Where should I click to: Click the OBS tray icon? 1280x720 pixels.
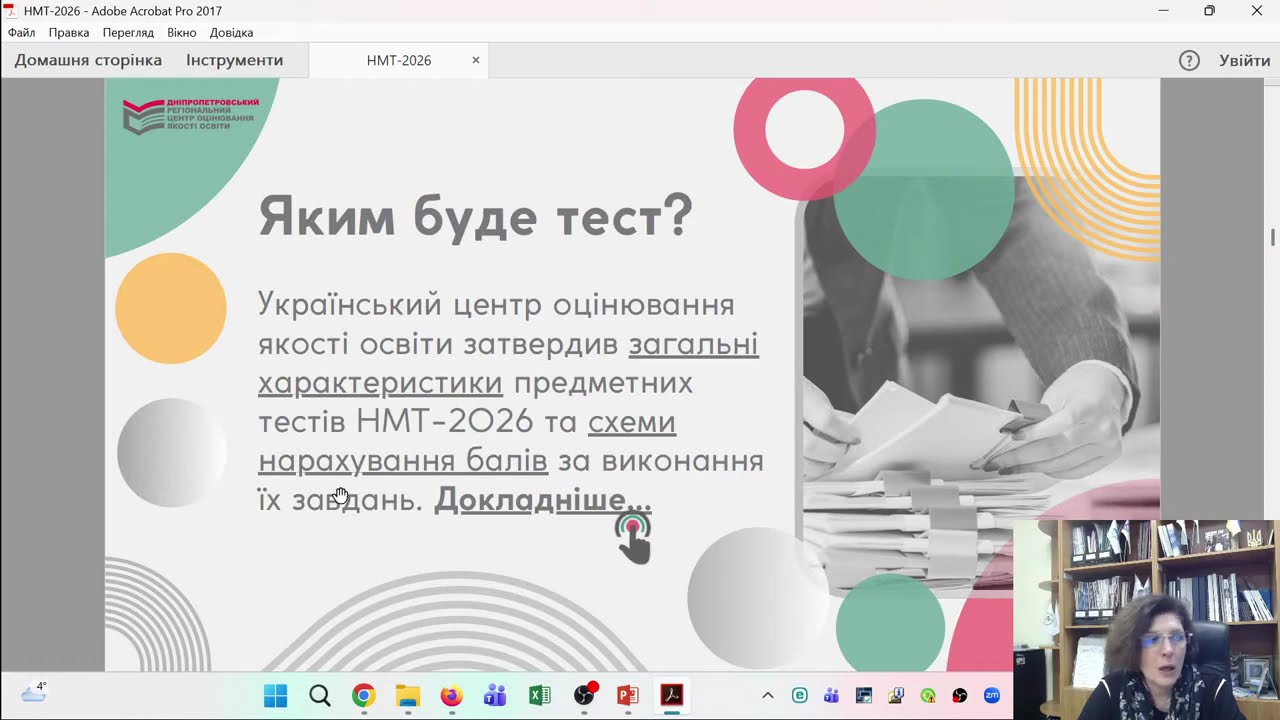(x=960, y=695)
